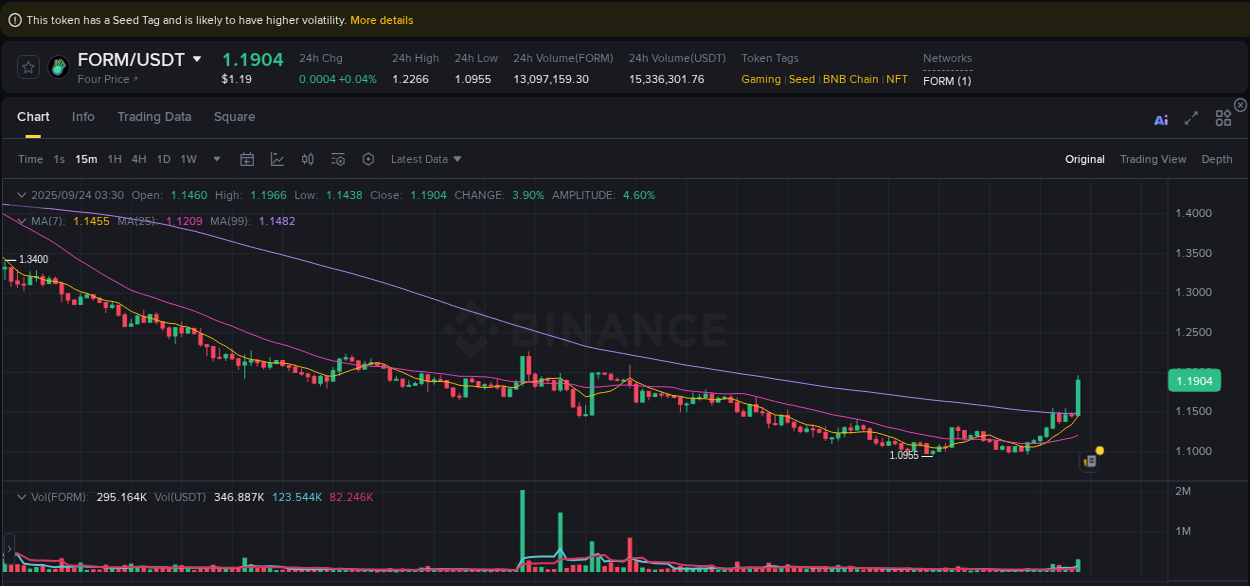Open the BNB Chain token tag
Image resolution: width=1250 pixels, height=586 pixels.
tap(851, 79)
